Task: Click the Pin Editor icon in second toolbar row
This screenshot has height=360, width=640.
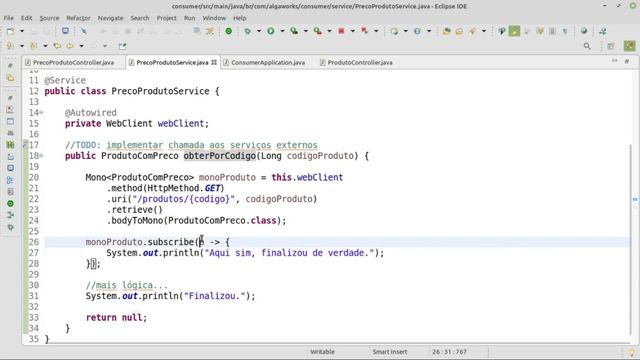Action: click(122, 46)
